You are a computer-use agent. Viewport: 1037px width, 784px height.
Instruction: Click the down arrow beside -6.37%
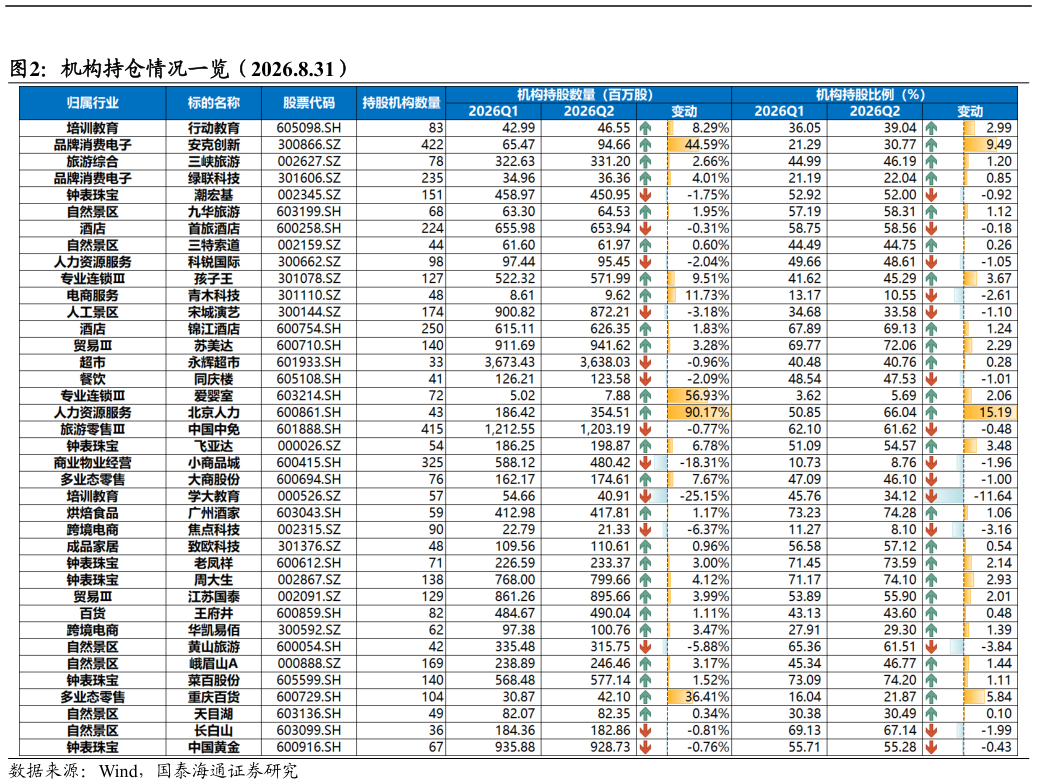[x=645, y=530]
